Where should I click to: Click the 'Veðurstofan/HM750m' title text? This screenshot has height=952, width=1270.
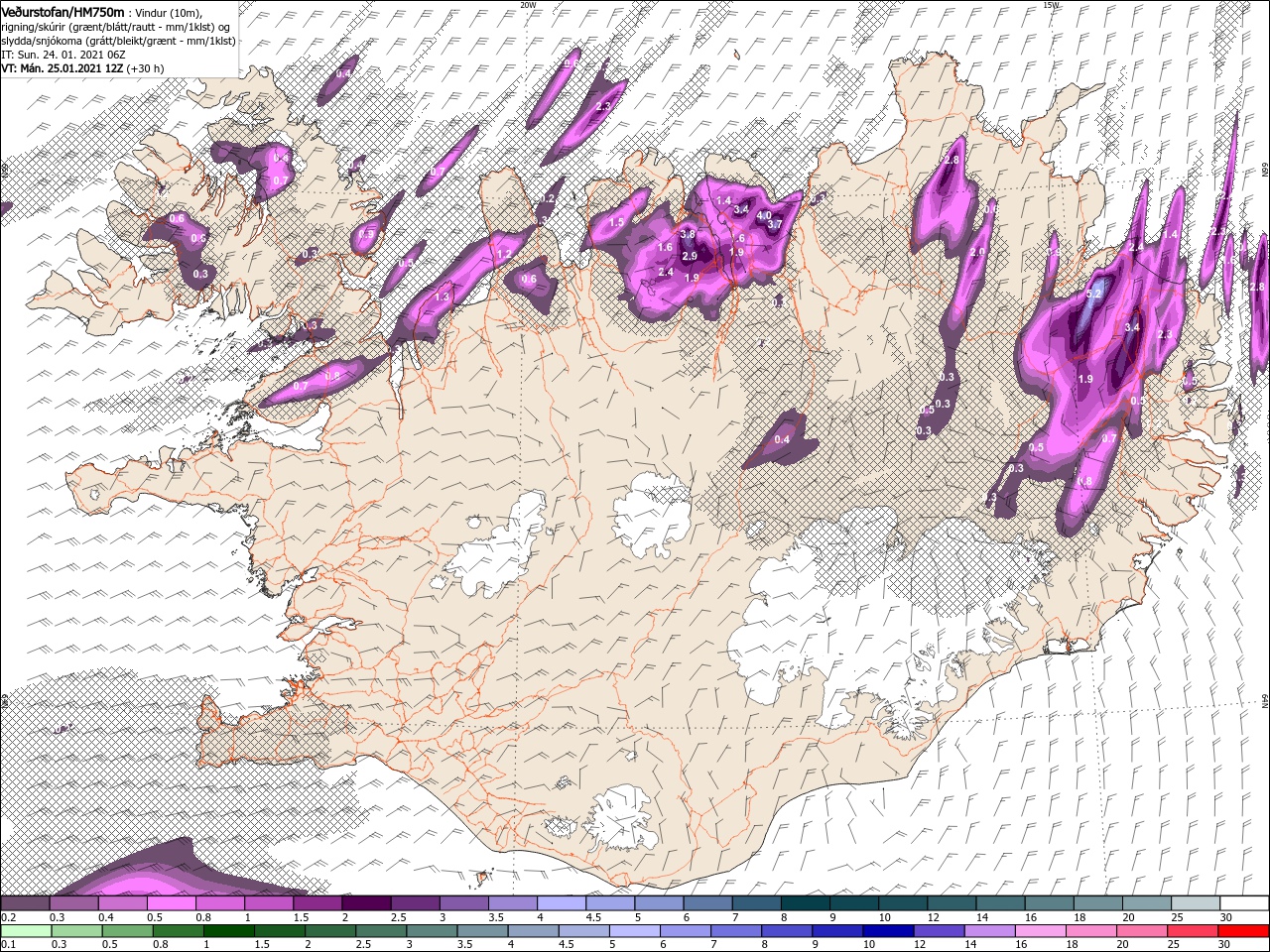[x=63, y=11]
